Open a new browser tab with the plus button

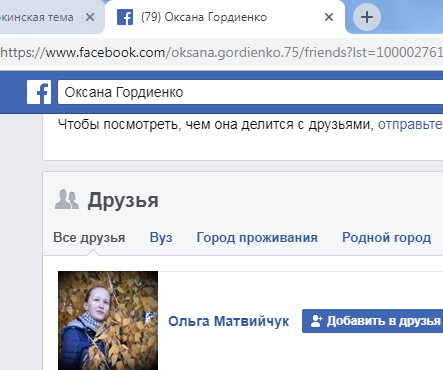click(367, 17)
